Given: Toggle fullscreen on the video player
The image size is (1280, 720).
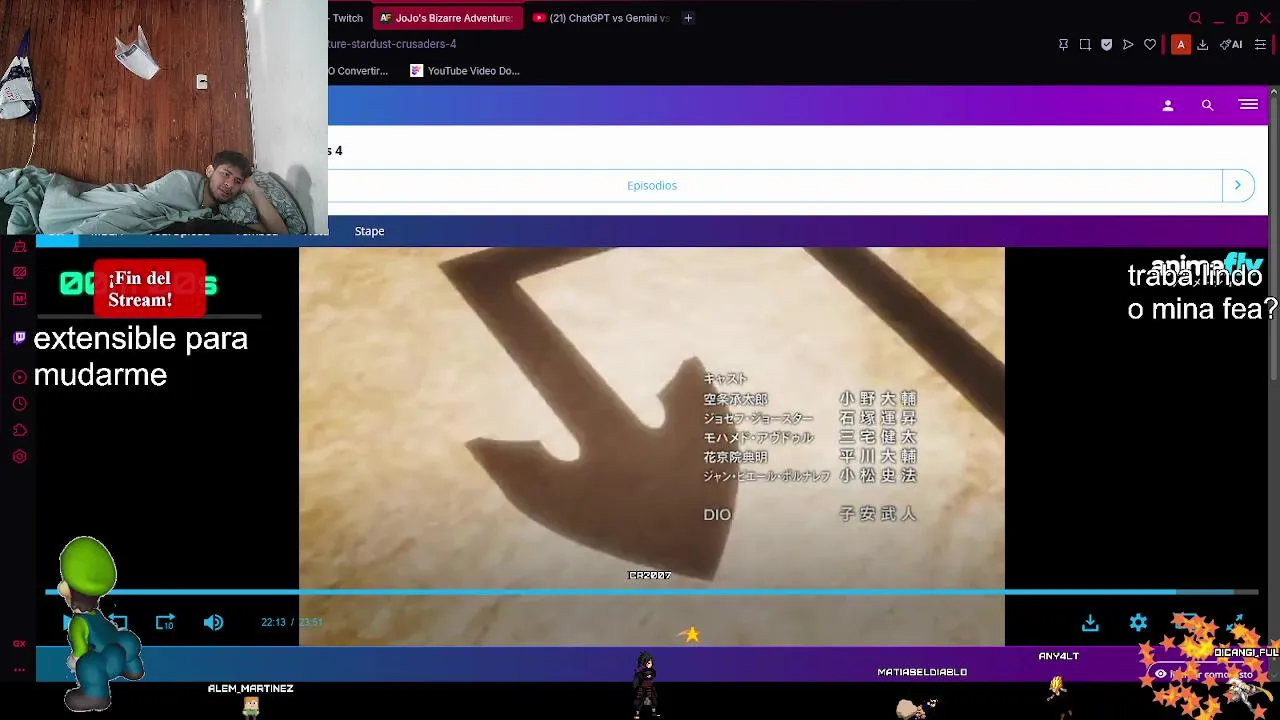Looking at the screenshot, I should point(1236,622).
